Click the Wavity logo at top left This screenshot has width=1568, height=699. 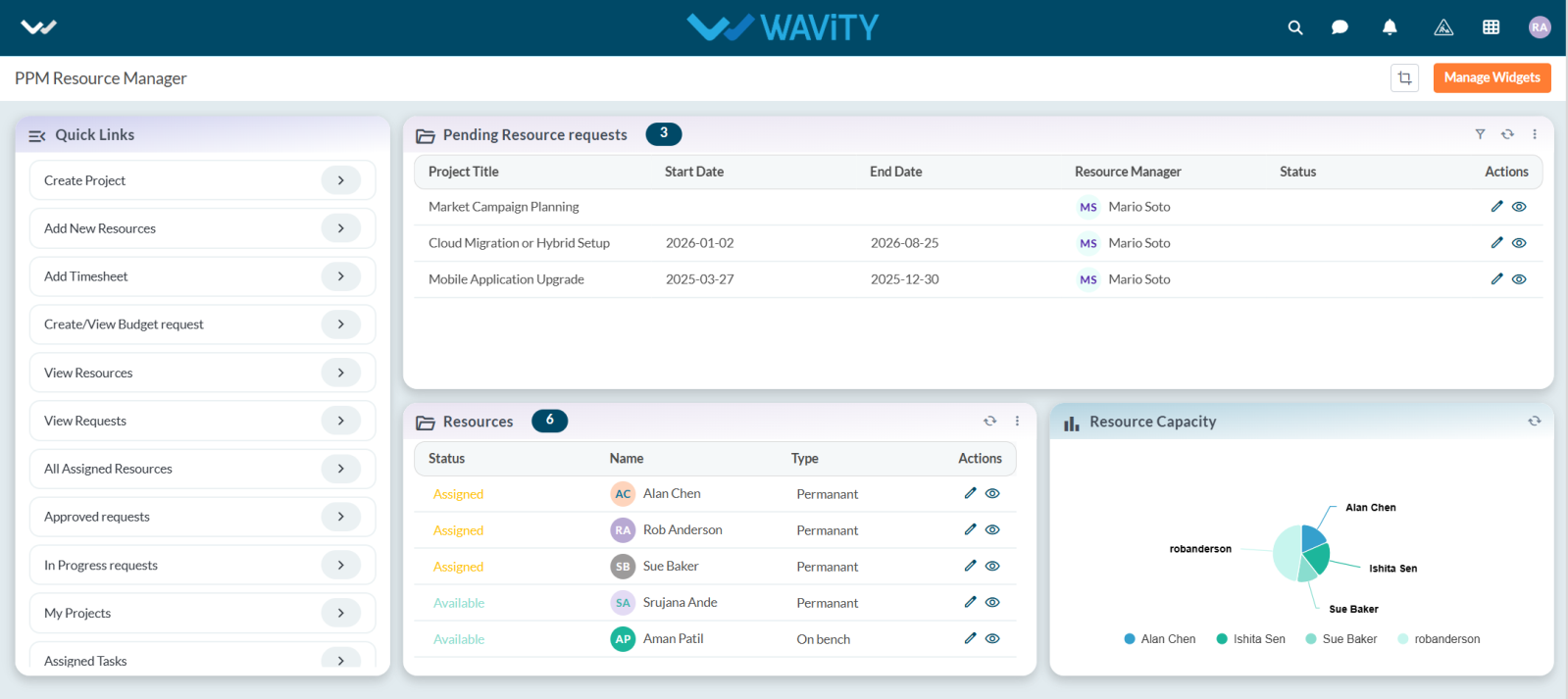point(38,27)
